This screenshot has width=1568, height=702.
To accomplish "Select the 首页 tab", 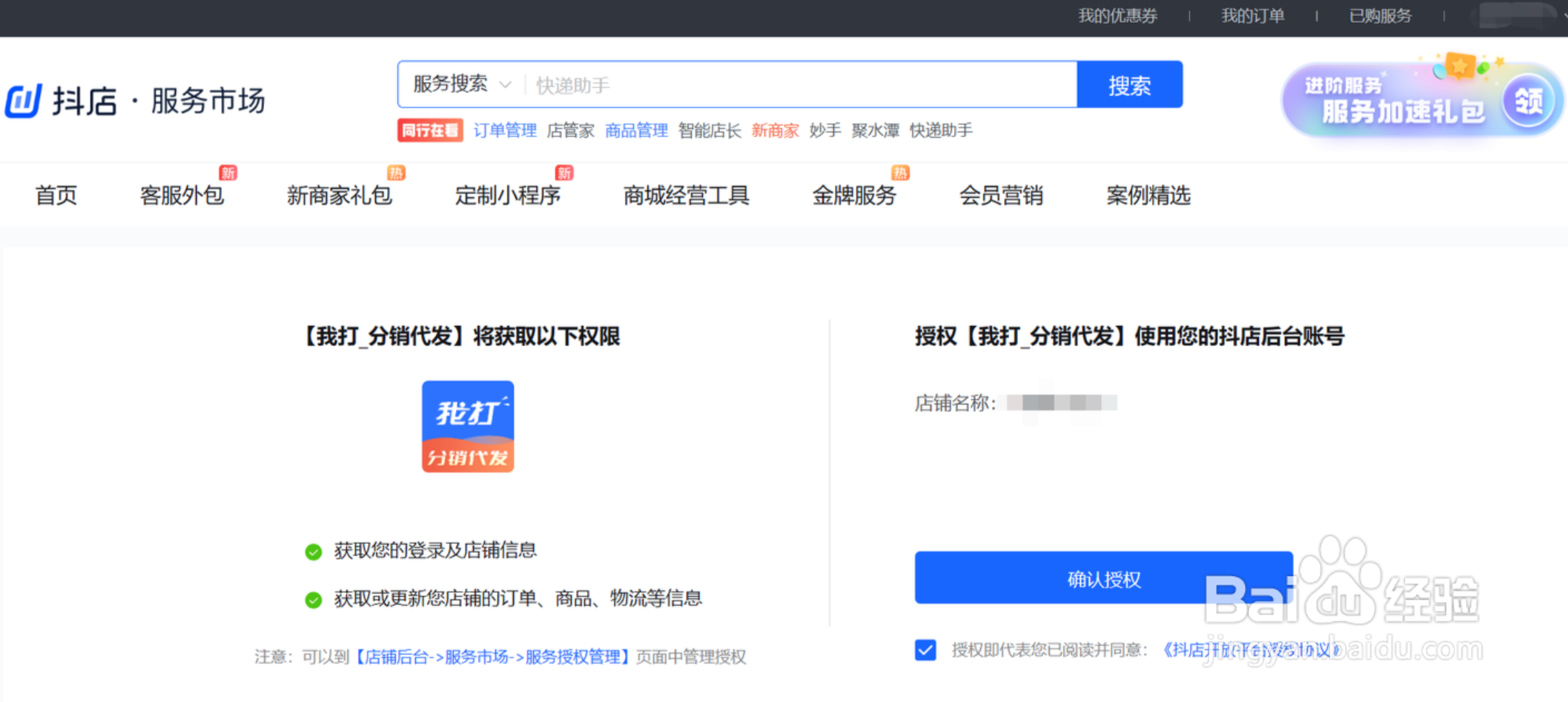I will click(x=56, y=196).
